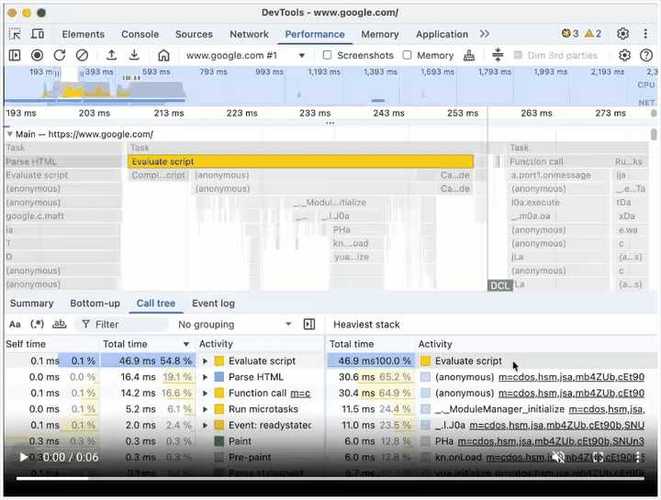Screen dimensions: 661x500
Task: Toggle the match case Aa filter button
Action: click(x=15, y=324)
